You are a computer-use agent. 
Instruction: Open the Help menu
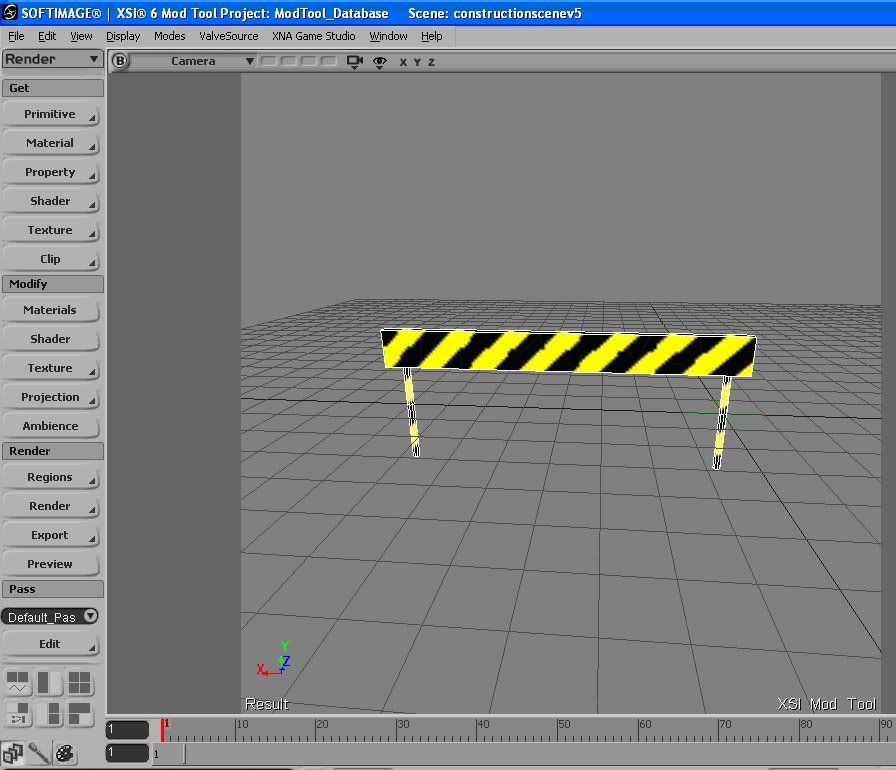(431, 36)
